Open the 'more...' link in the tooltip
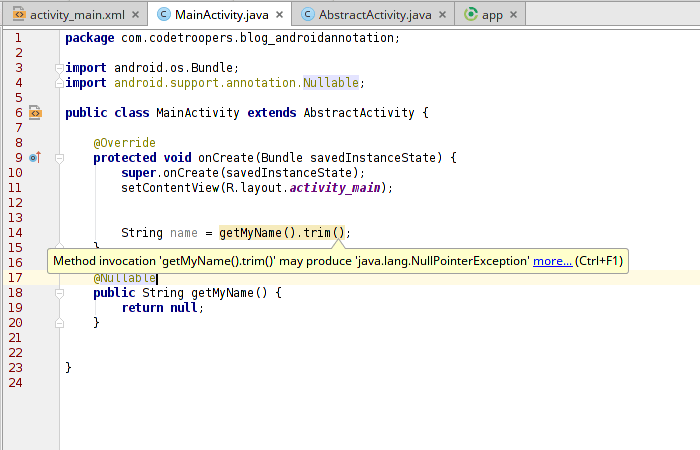The image size is (700, 450). (x=552, y=261)
